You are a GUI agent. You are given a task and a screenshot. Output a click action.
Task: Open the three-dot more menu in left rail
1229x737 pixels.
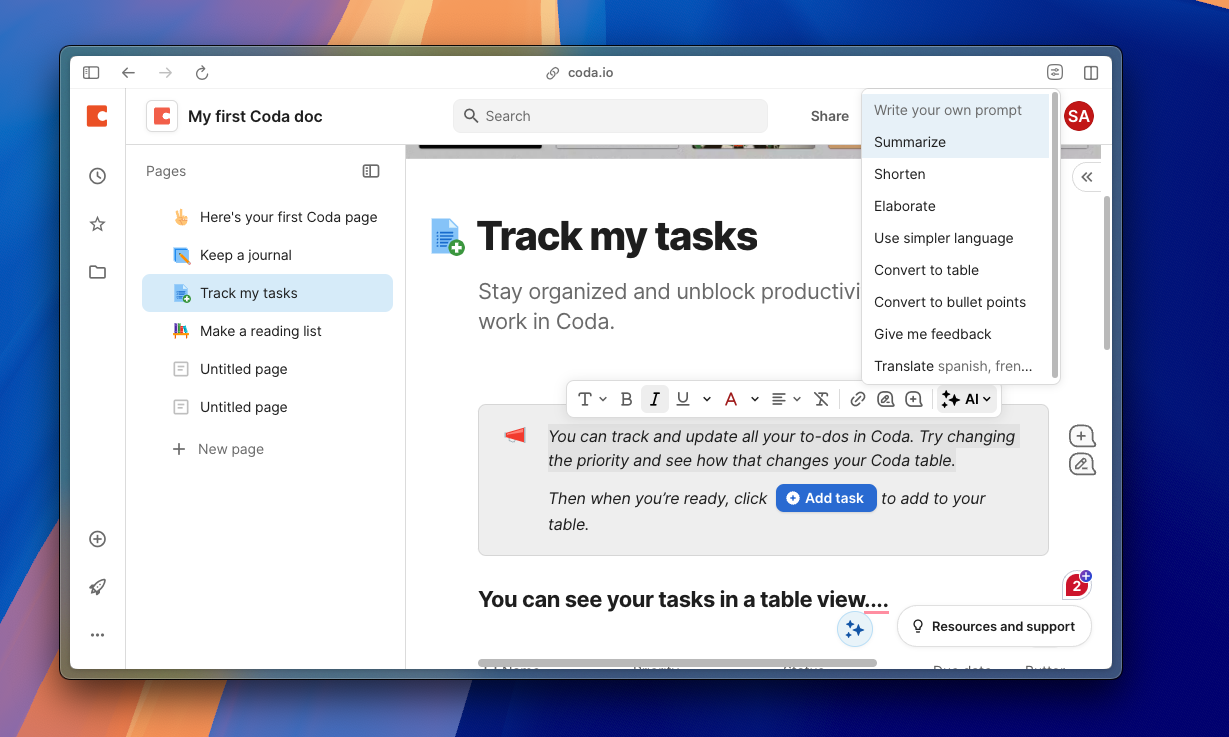tap(97, 635)
